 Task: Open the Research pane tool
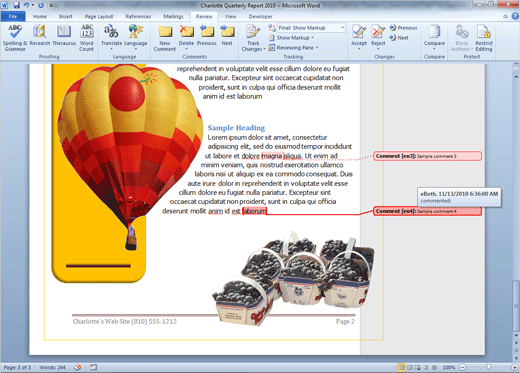pos(40,35)
